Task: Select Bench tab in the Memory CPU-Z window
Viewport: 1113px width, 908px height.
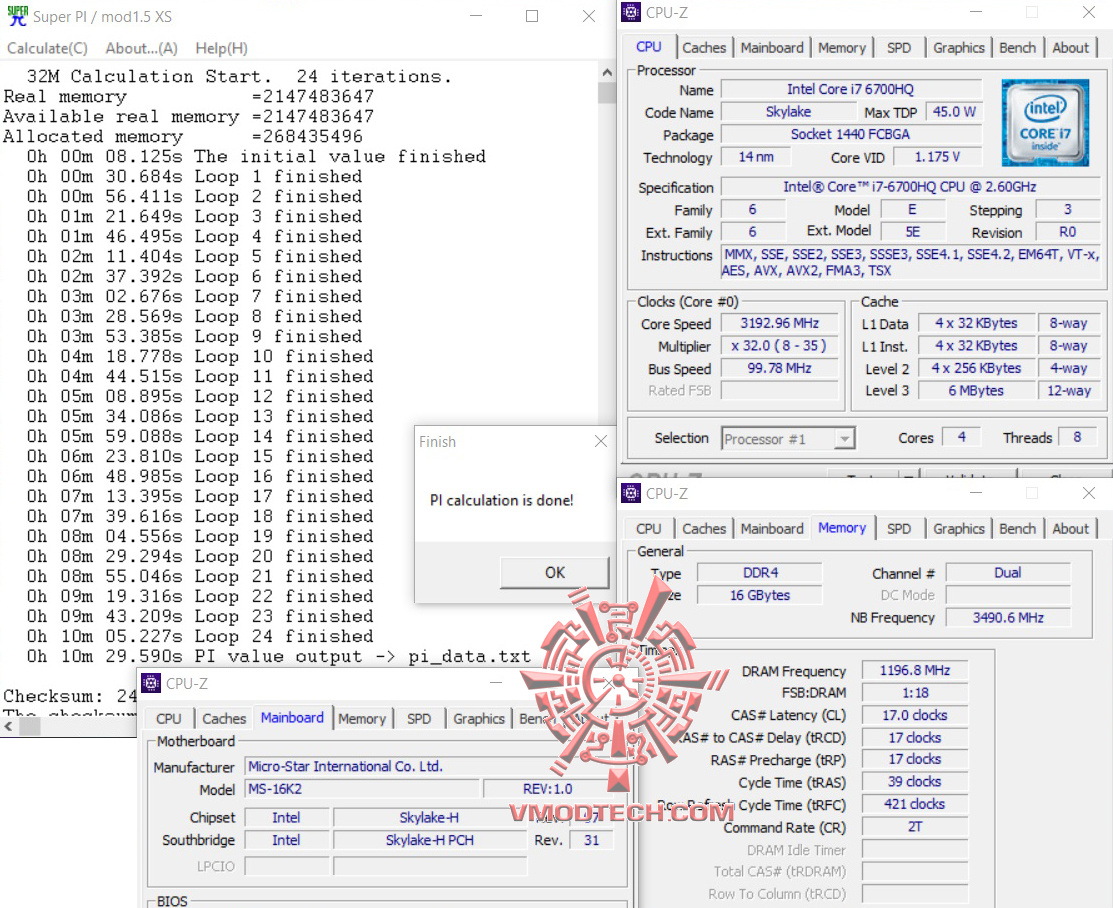Action: (x=1017, y=529)
